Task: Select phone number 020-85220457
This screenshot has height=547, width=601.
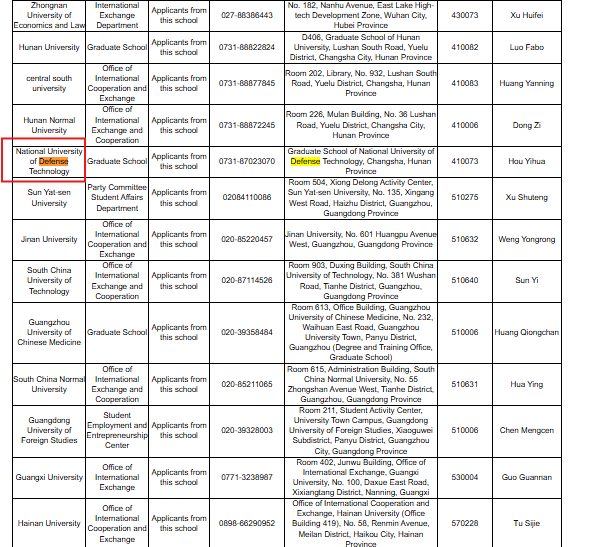Action: pos(247,239)
